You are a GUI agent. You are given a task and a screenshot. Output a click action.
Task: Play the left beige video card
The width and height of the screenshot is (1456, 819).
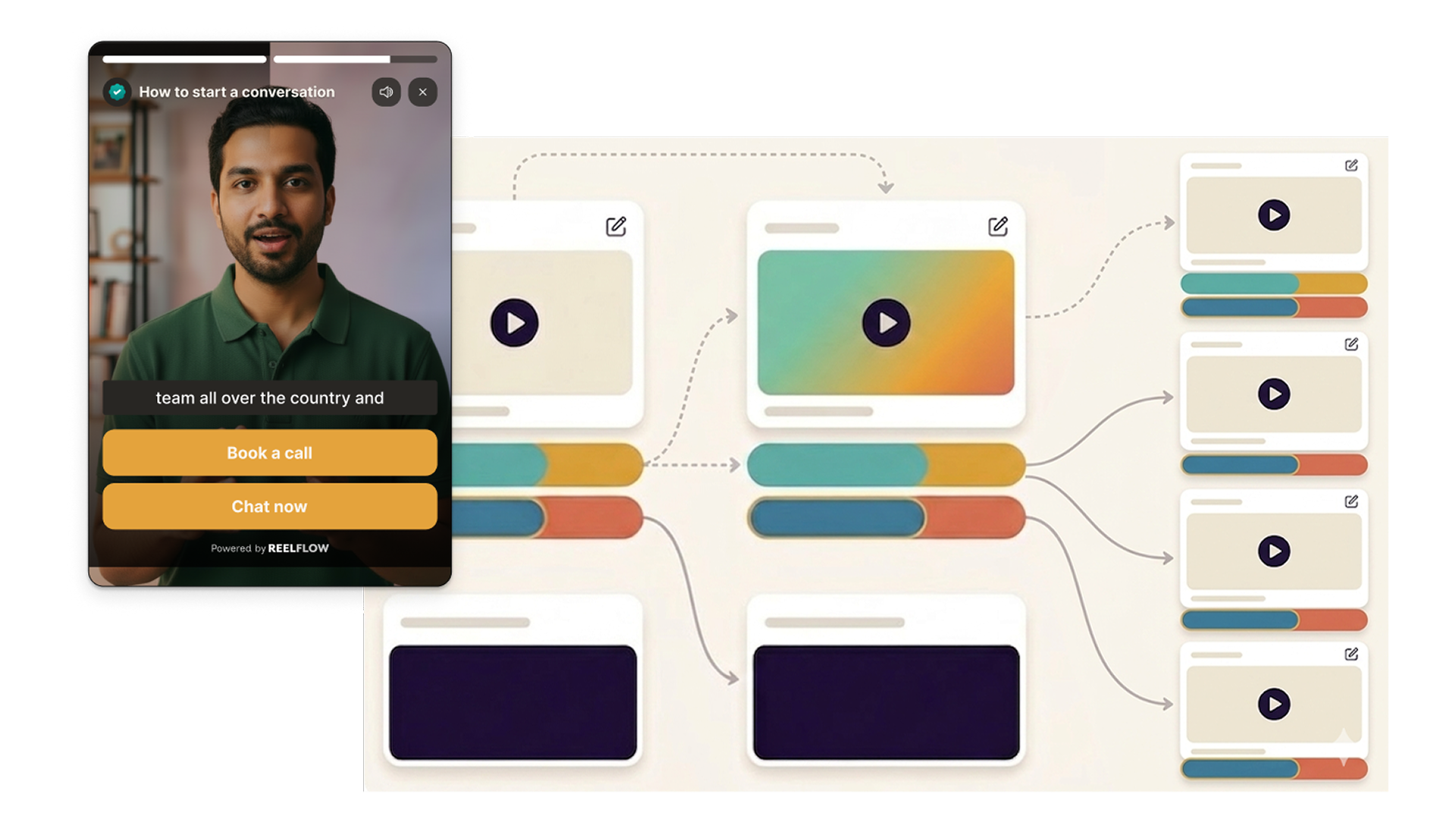tap(514, 323)
